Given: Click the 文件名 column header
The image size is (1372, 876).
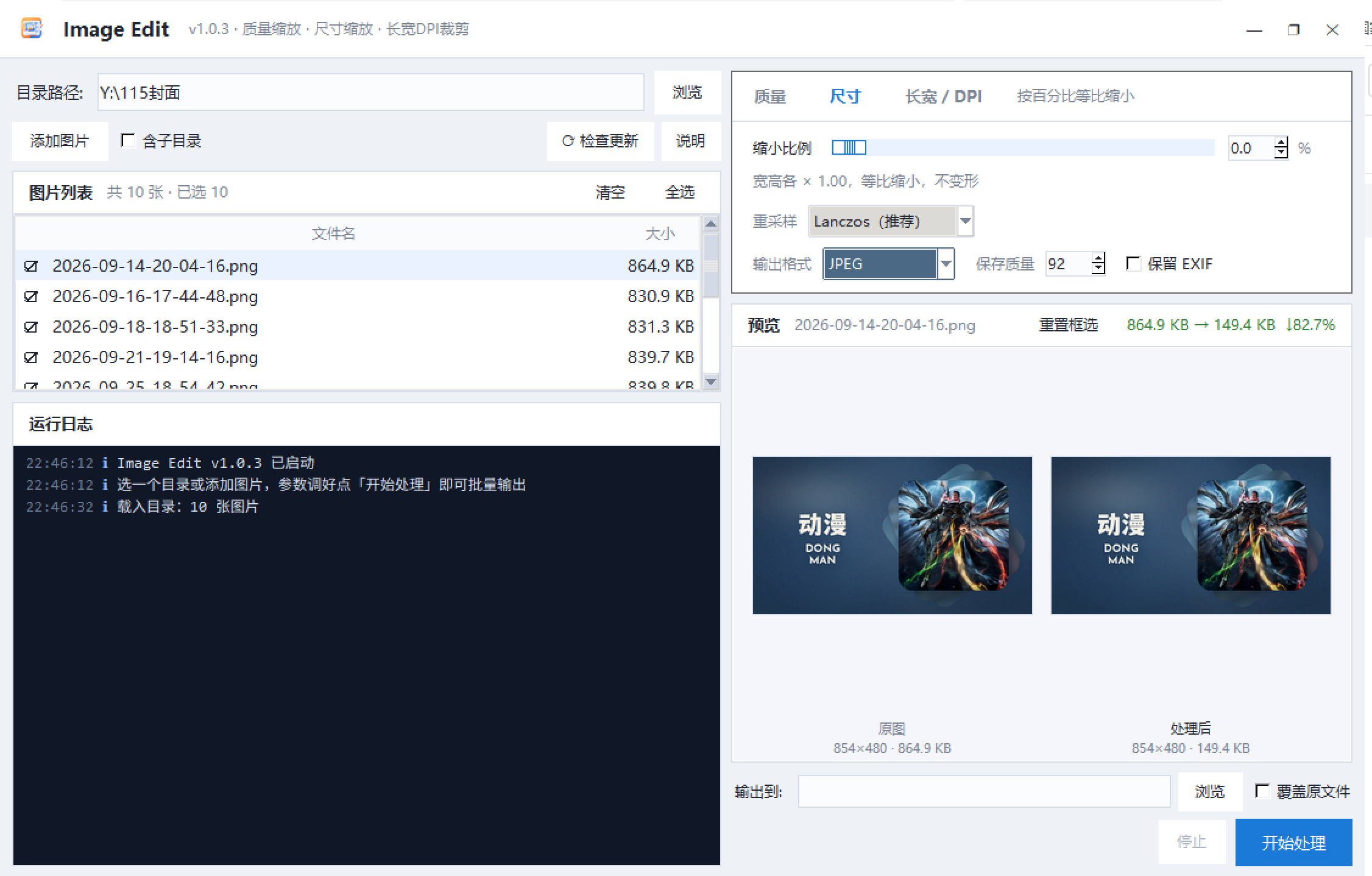Looking at the screenshot, I should tap(333, 233).
